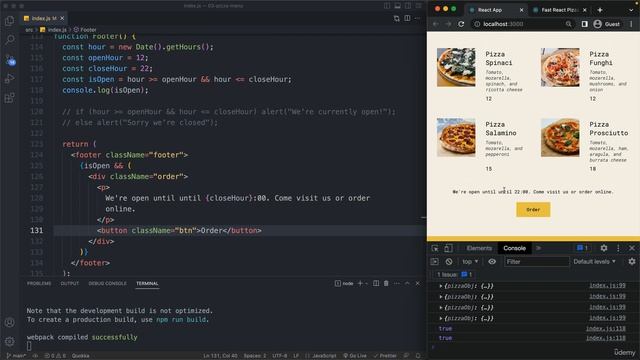Switch to the Debug Console tab
Image resolution: width=640 pixels, height=360 pixels.
[107, 283]
